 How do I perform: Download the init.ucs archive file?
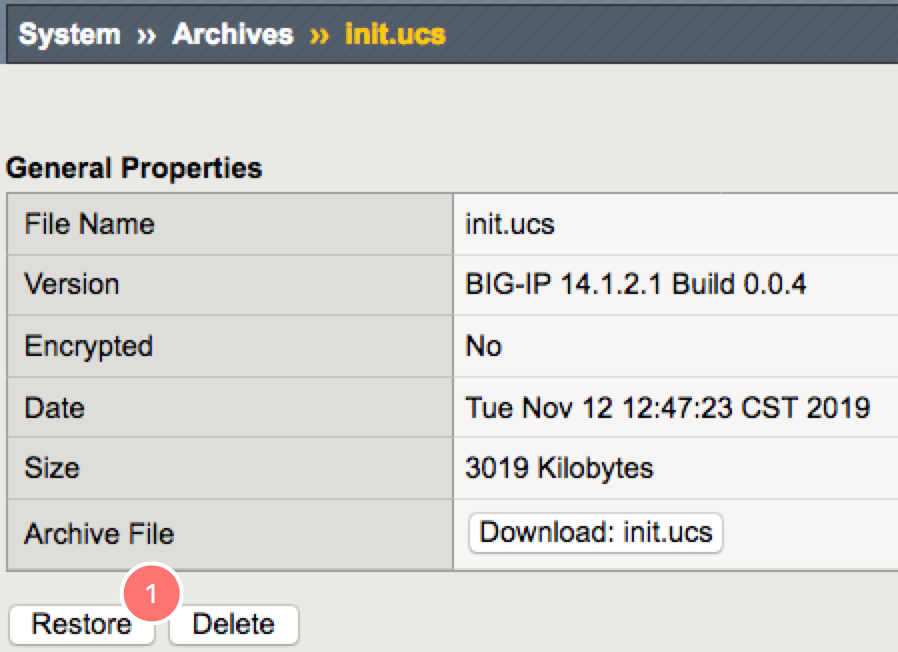595,532
